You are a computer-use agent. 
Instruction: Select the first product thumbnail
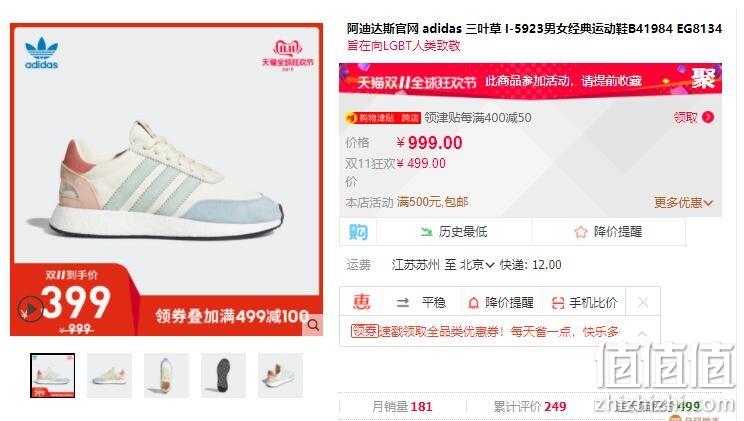[52, 375]
